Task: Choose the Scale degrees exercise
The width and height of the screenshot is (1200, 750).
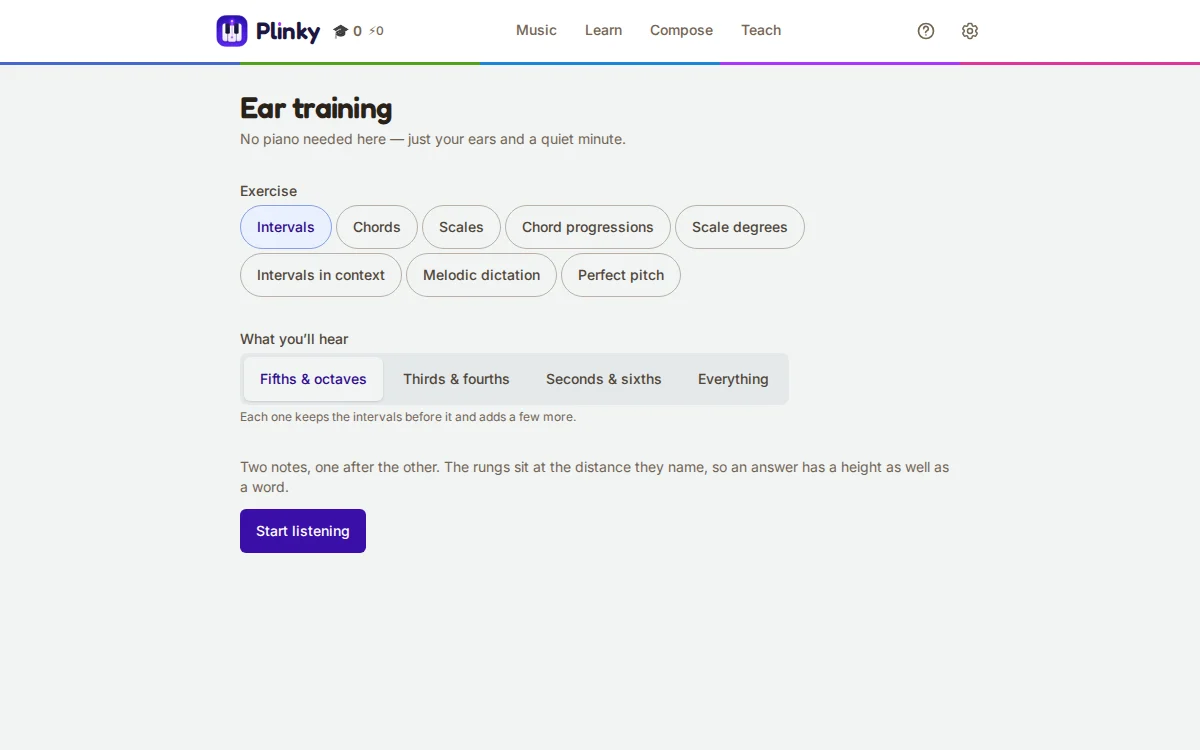Action: pyautogui.click(x=740, y=227)
